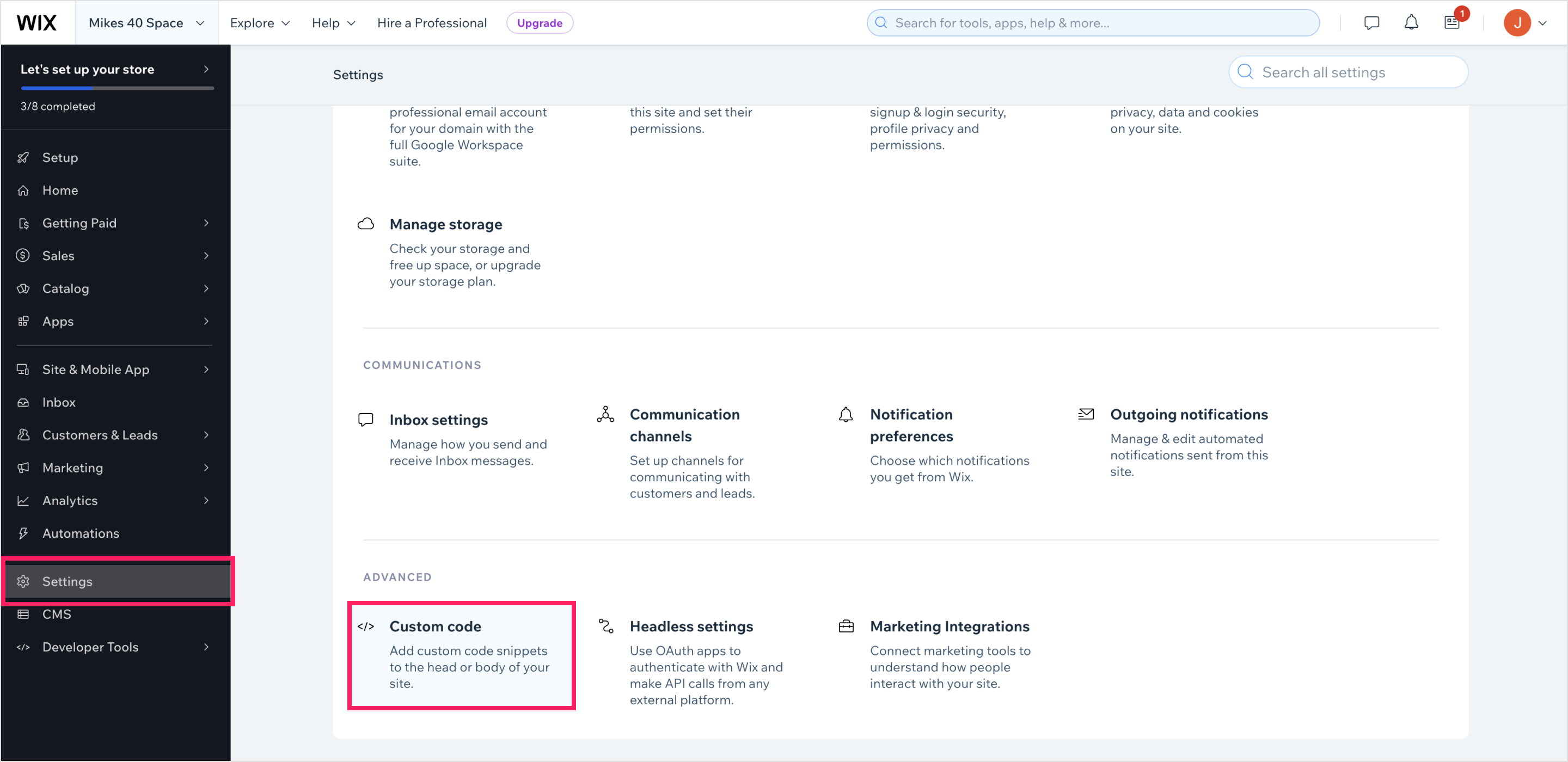
Task: Click the Custom code settings card
Action: pos(461,655)
